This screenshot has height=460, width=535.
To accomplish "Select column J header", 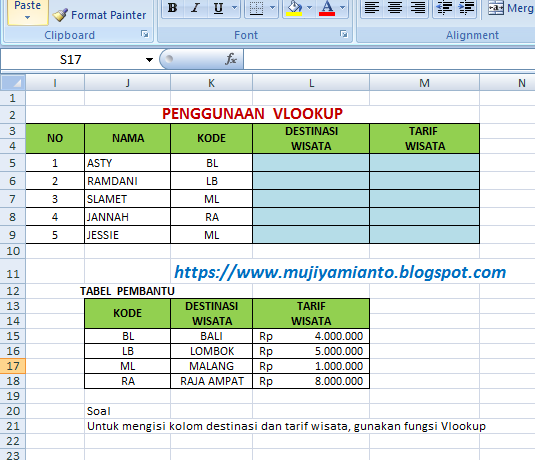I will point(127,83).
